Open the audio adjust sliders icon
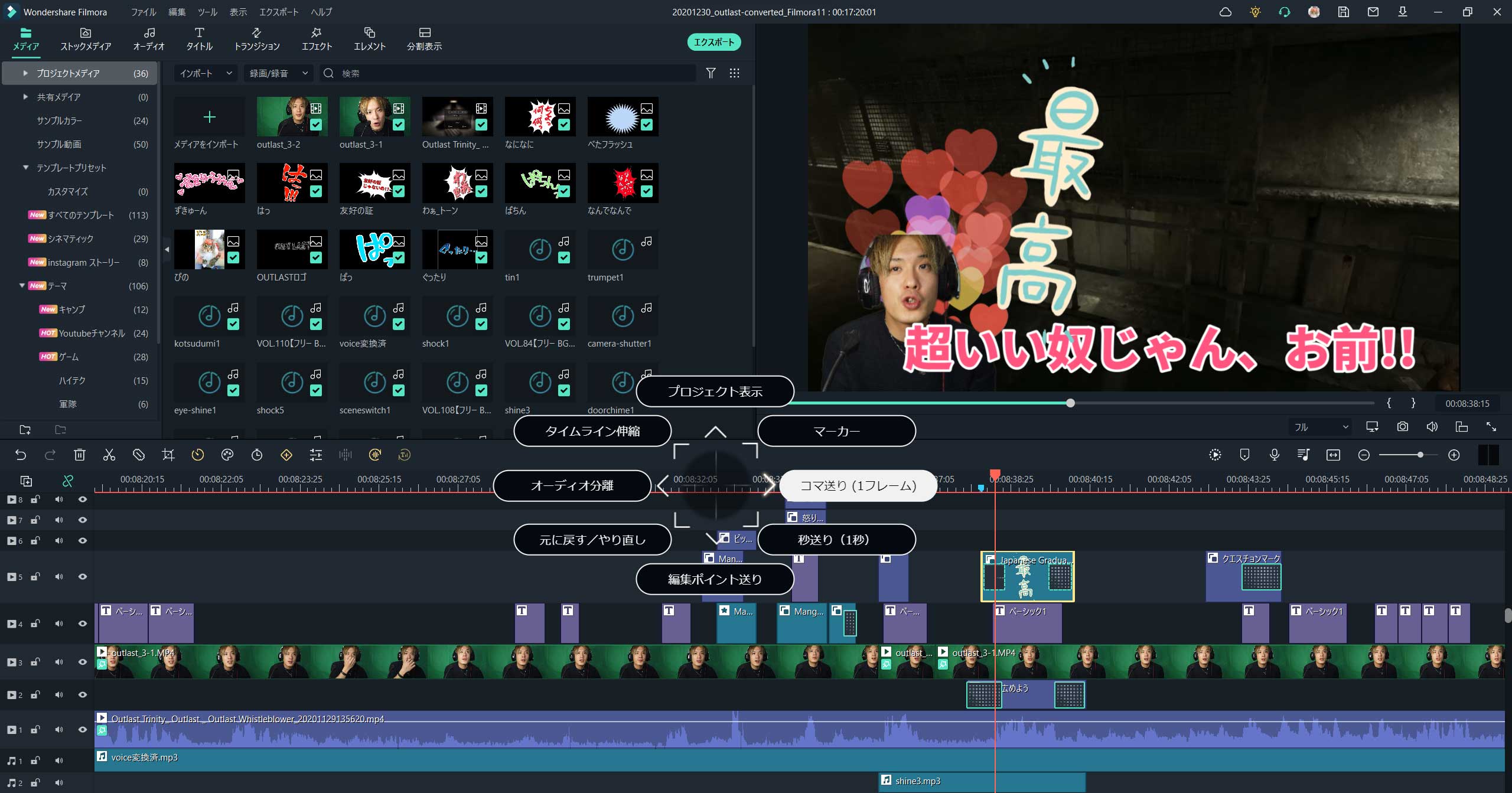1512x793 pixels. click(316, 455)
